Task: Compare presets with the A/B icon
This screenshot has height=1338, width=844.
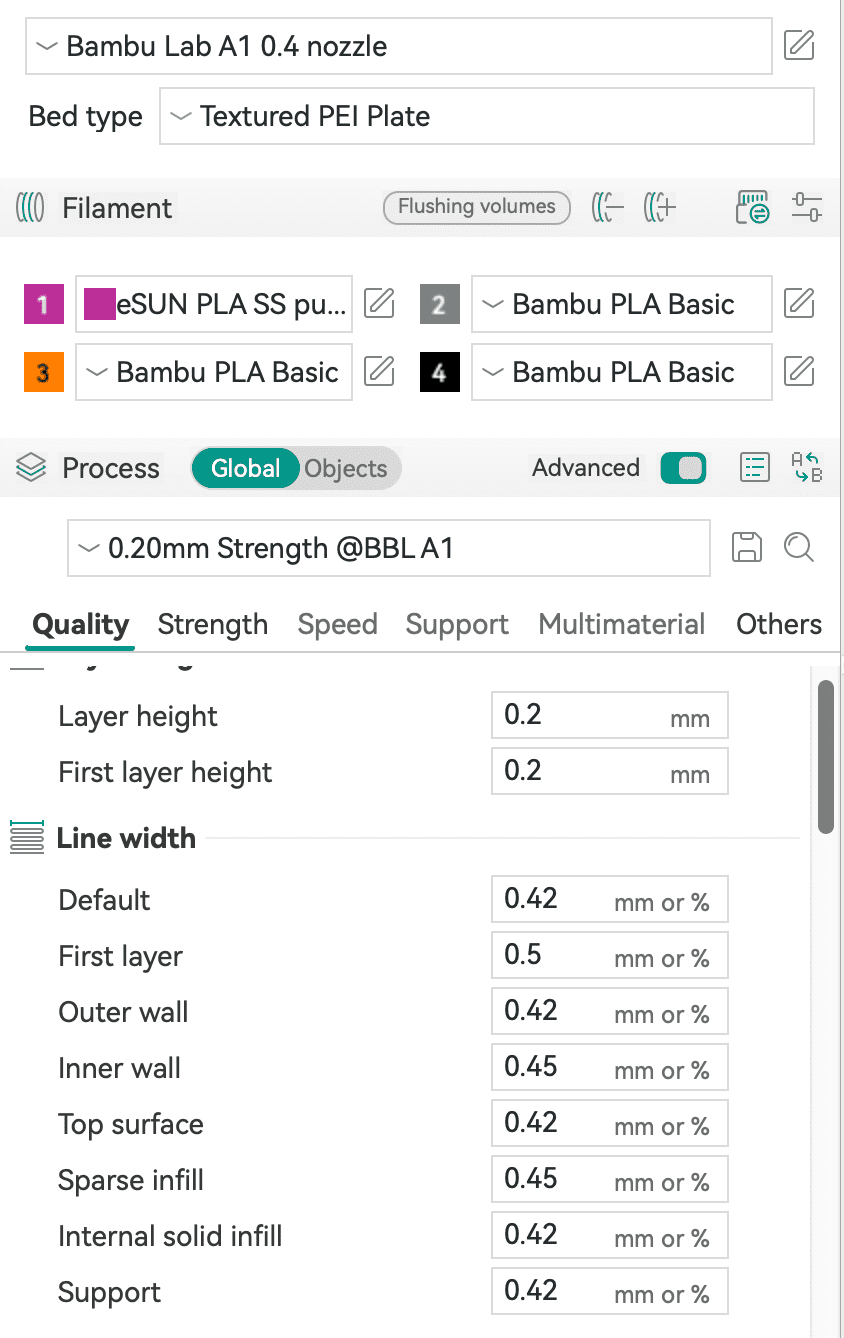Action: click(806, 468)
